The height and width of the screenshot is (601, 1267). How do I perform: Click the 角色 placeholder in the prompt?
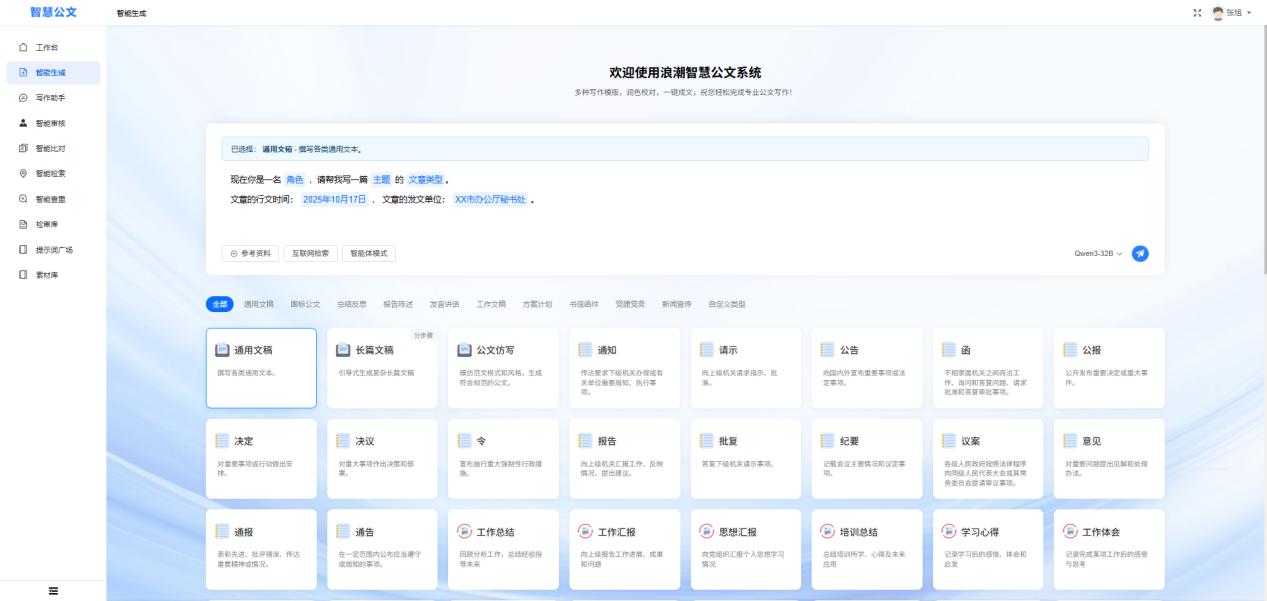[294, 179]
